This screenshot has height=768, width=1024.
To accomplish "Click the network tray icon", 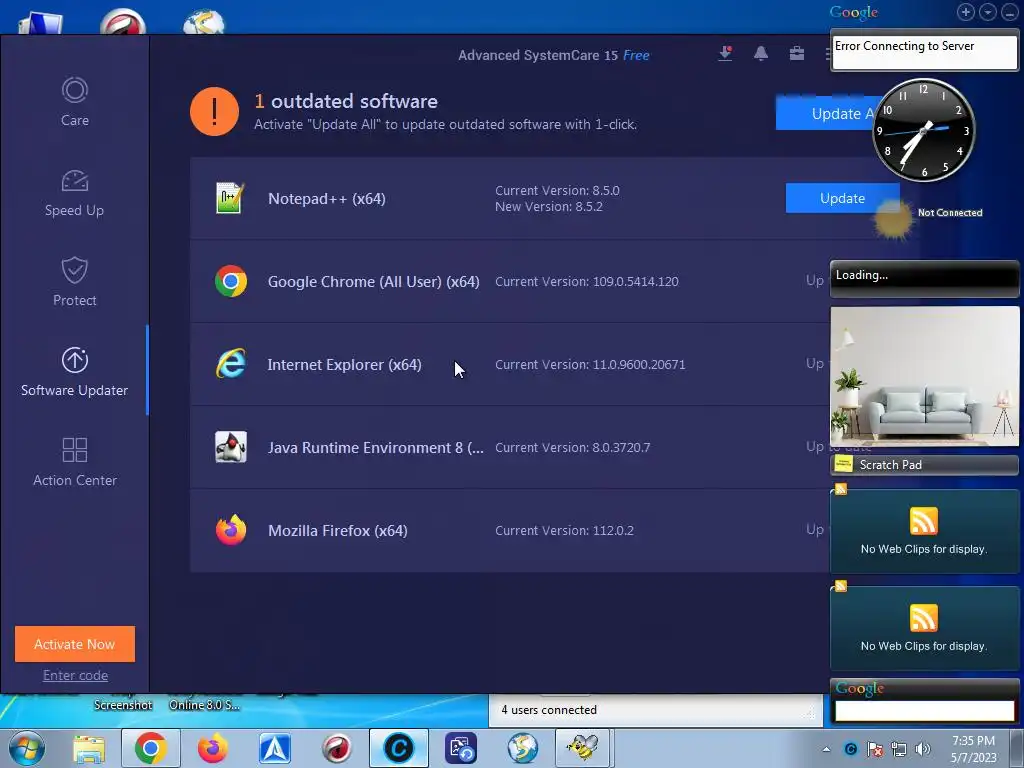I will 899,749.
